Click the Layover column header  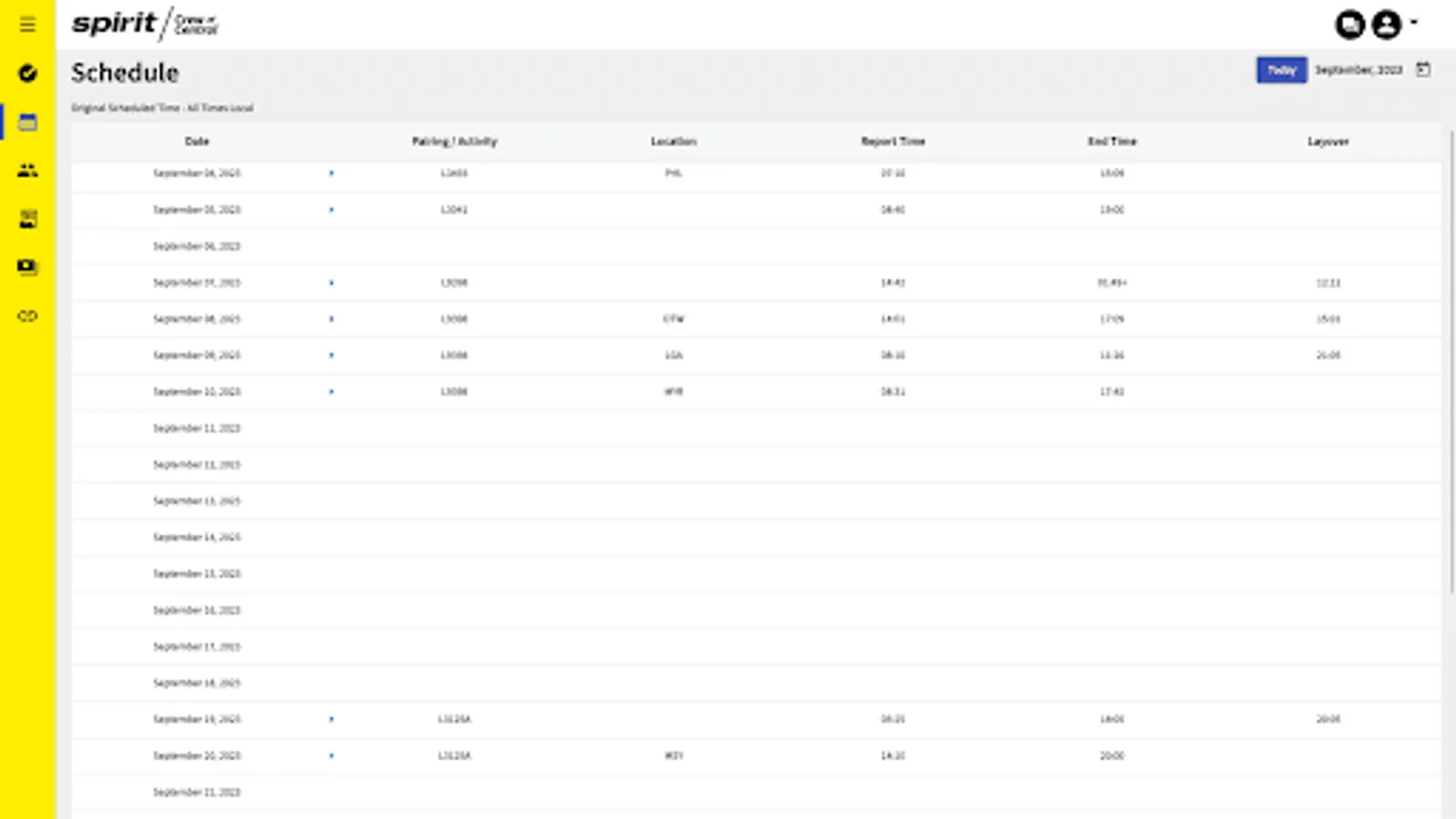1329,141
